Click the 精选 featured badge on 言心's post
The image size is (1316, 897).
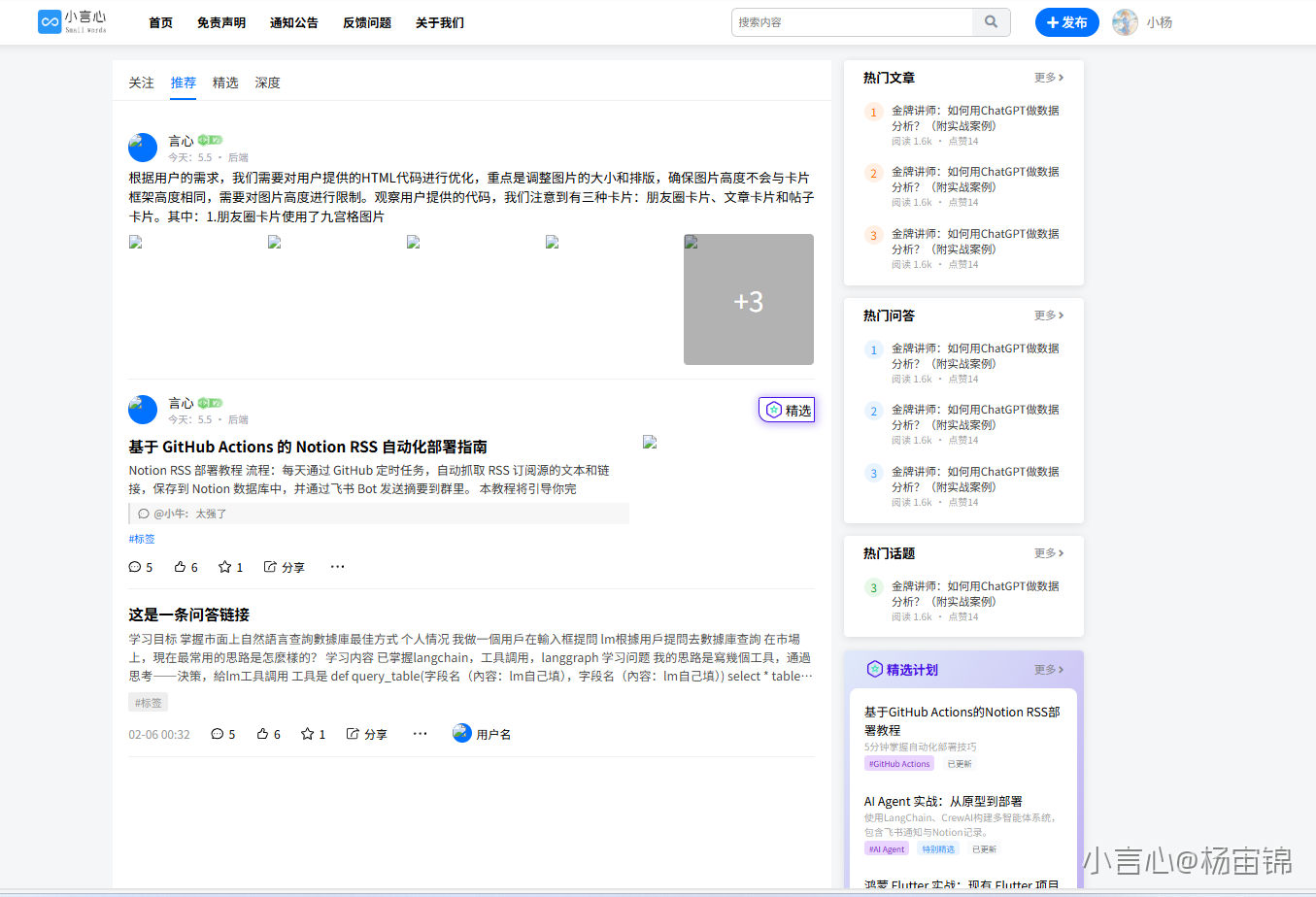(787, 410)
